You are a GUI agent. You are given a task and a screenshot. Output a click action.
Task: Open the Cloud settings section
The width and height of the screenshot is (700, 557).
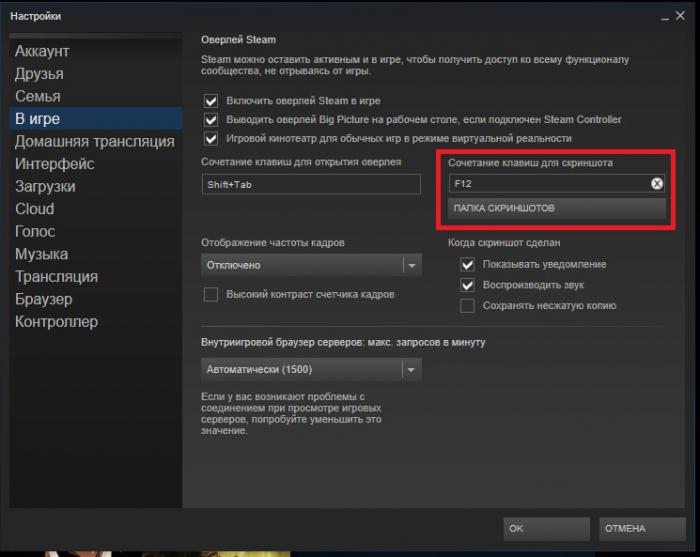pyautogui.click(x=96, y=209)
